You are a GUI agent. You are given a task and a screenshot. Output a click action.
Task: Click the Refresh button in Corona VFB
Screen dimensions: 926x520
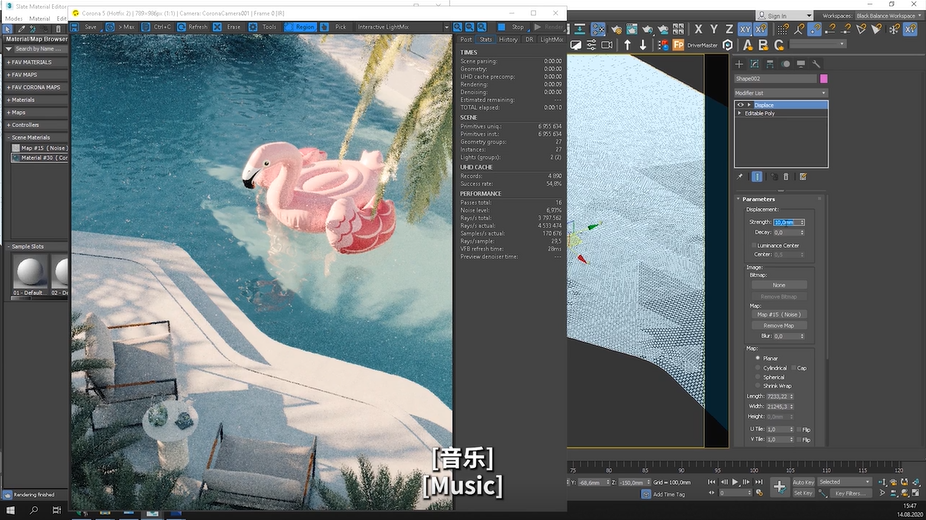[x=193, y=27]
